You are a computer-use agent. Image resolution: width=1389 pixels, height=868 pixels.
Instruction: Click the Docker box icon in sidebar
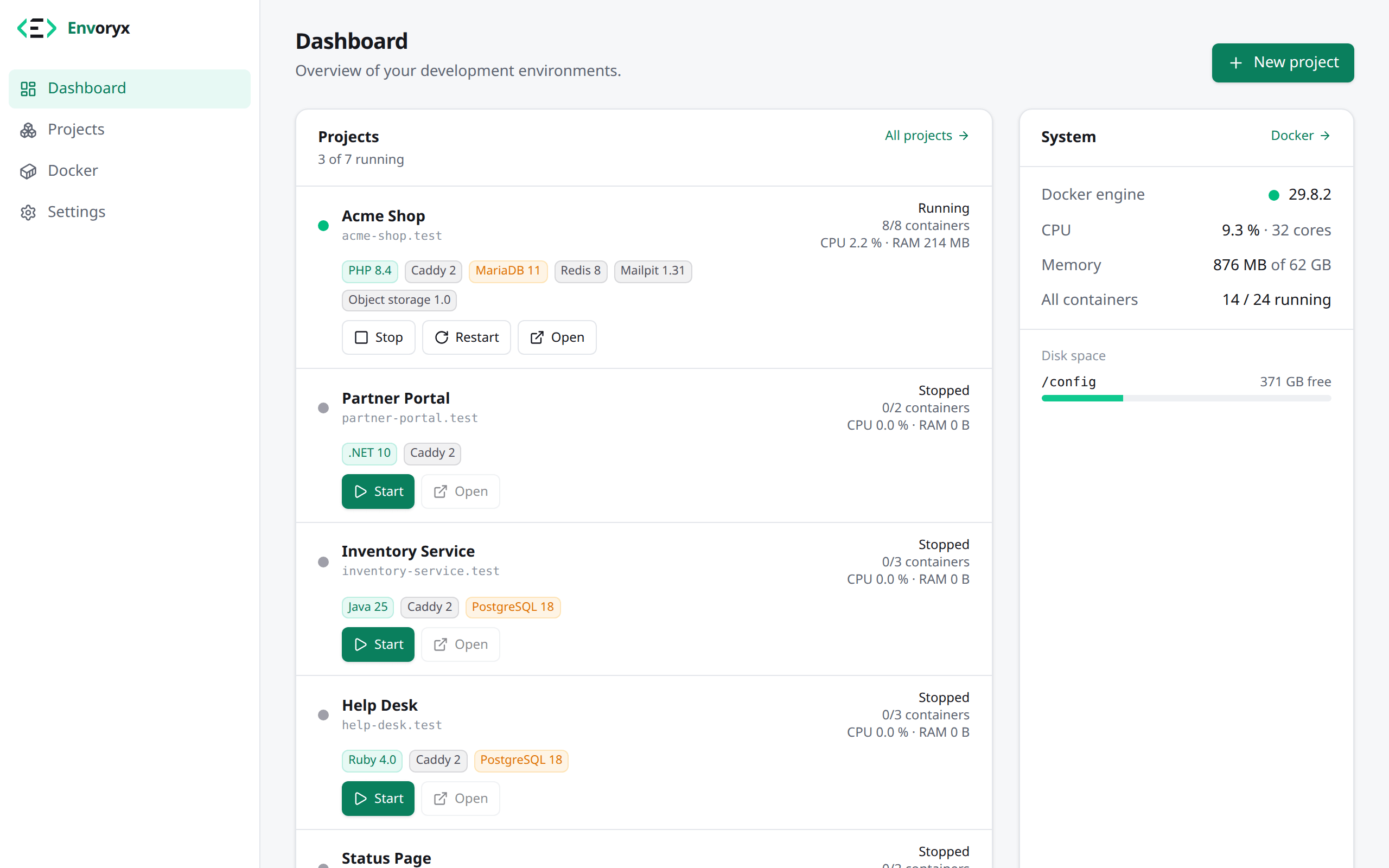tap(28, 171)
